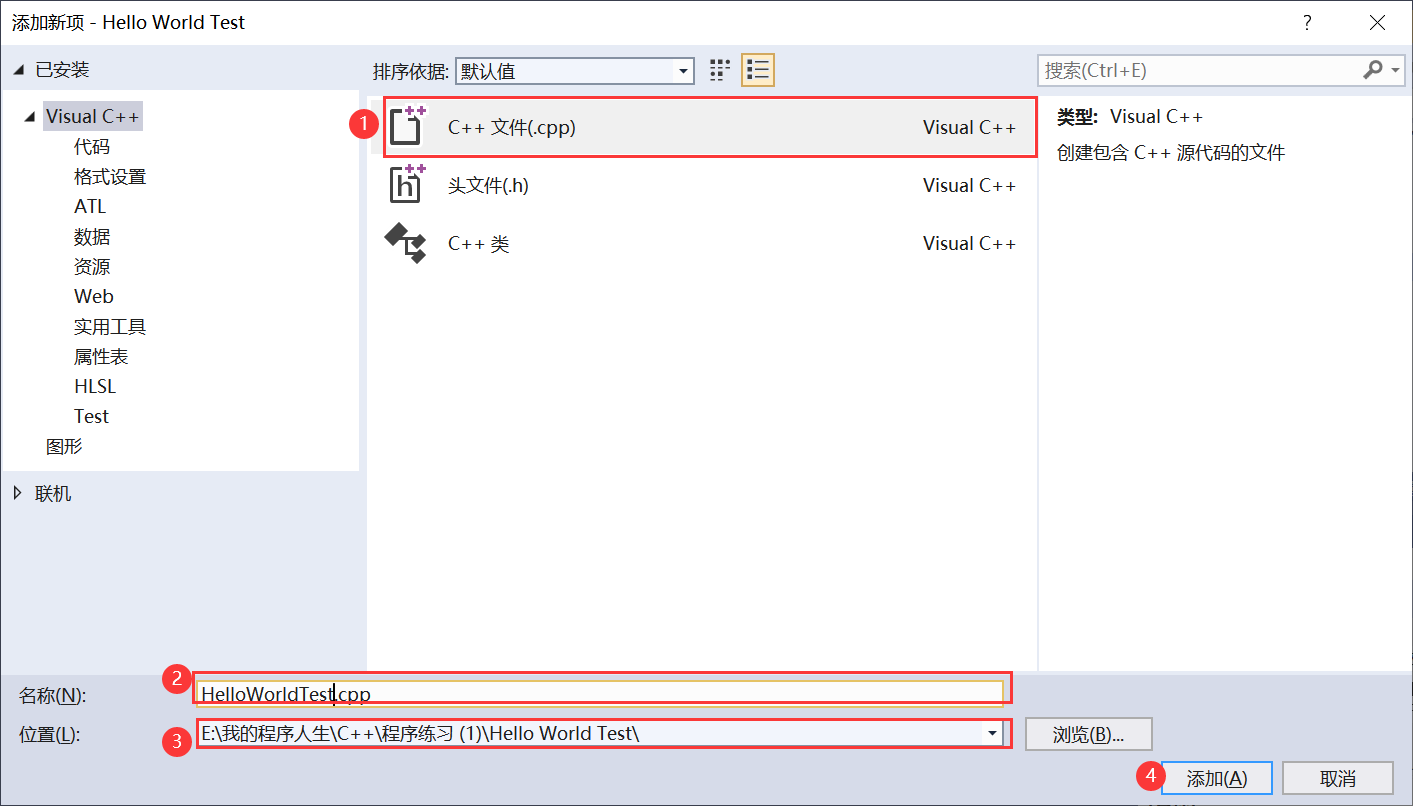Viewport: 1413px width, 806px height.
Task: Click the 添加(A) button
Action: point(1217,779)
